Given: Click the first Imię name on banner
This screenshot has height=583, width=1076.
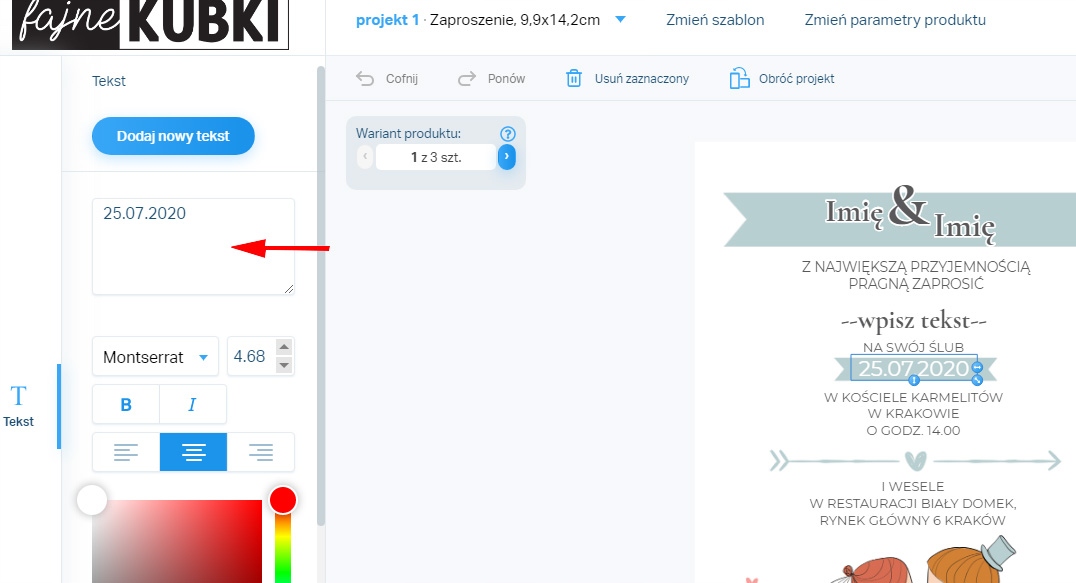Looking at the screenshot, I should (854, 212).
